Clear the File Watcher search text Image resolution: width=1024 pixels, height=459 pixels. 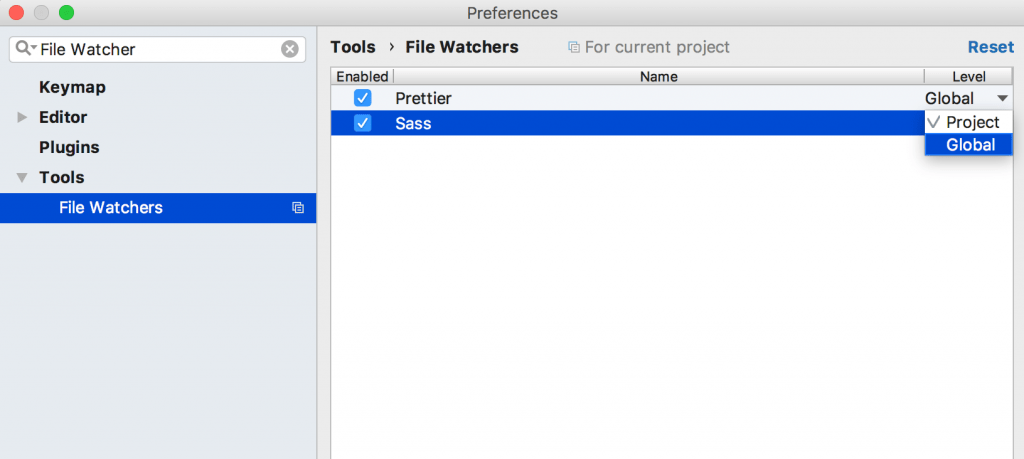point(289,49)
